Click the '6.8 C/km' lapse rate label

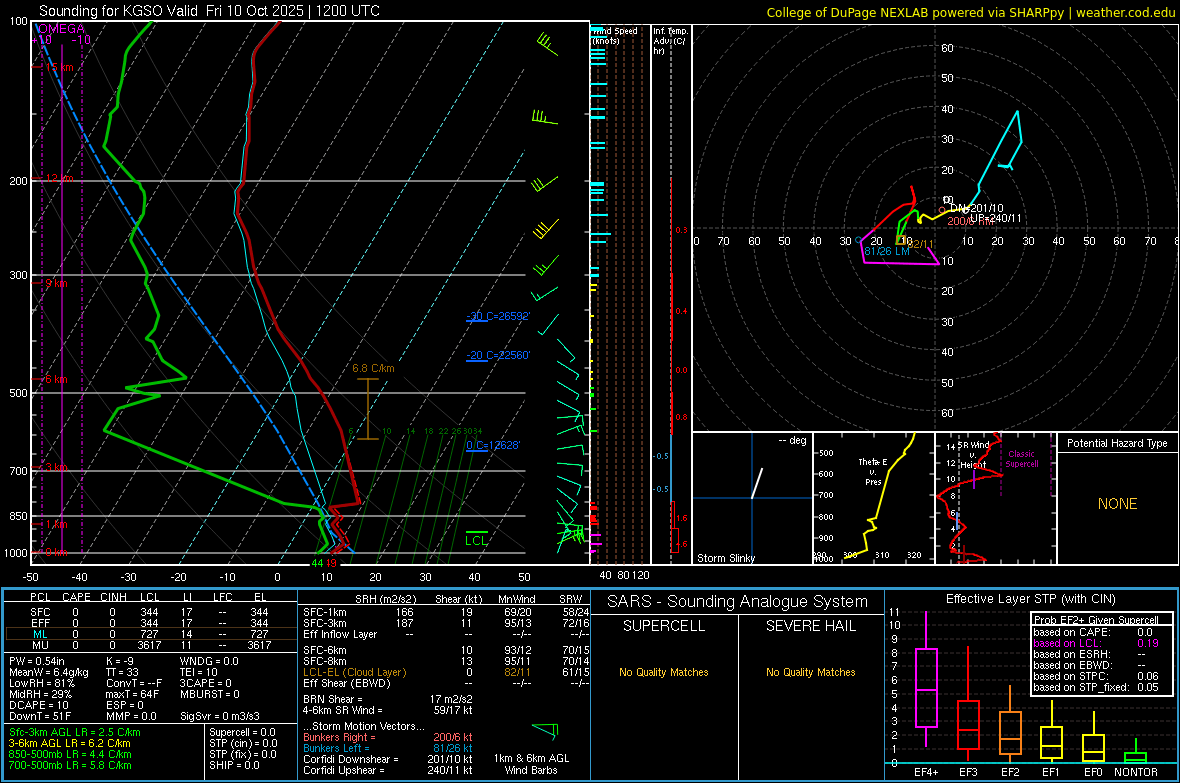(x=373, y=368)
